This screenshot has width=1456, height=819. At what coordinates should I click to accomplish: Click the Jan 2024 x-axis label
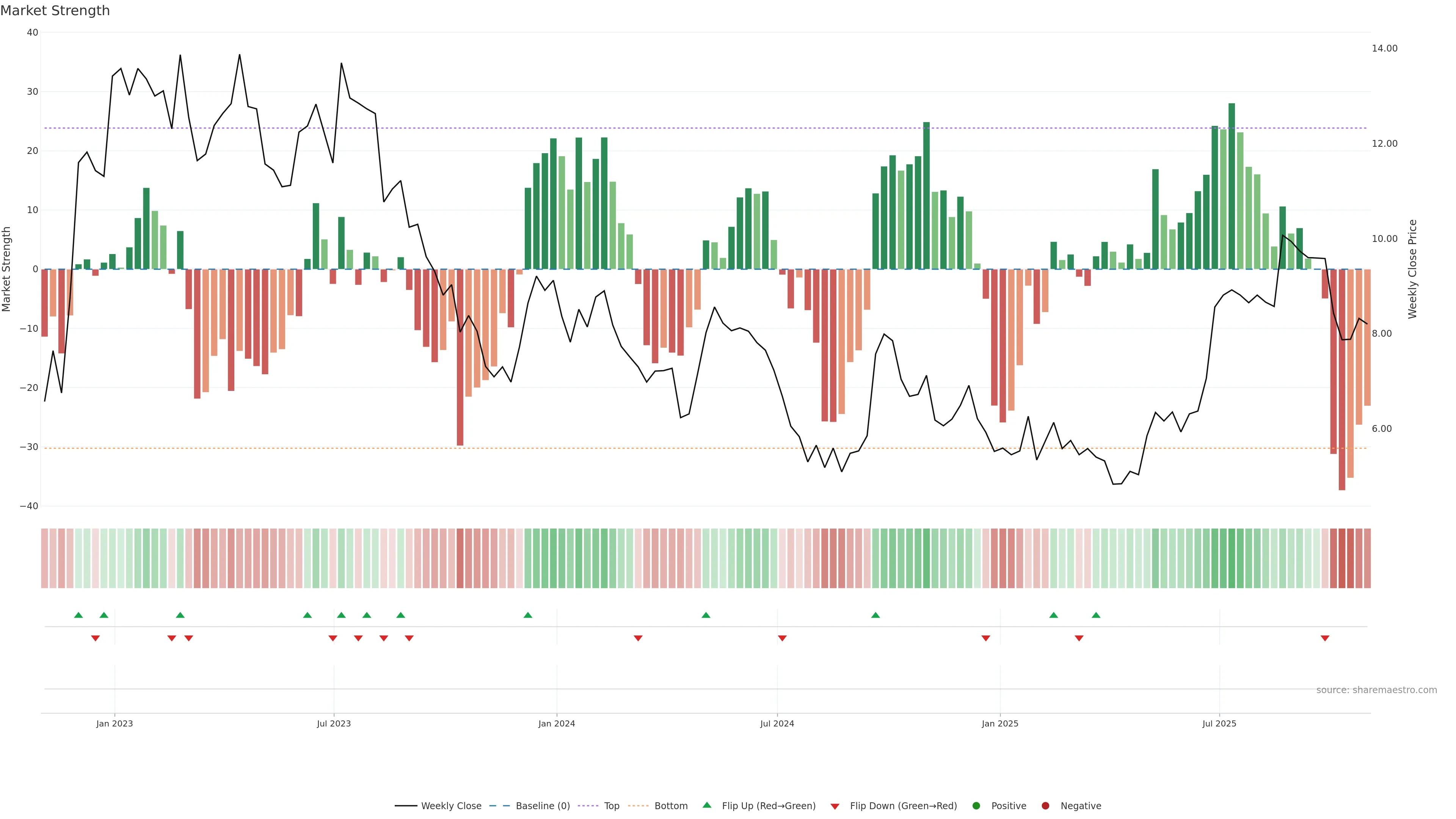[x=556, y=723]
